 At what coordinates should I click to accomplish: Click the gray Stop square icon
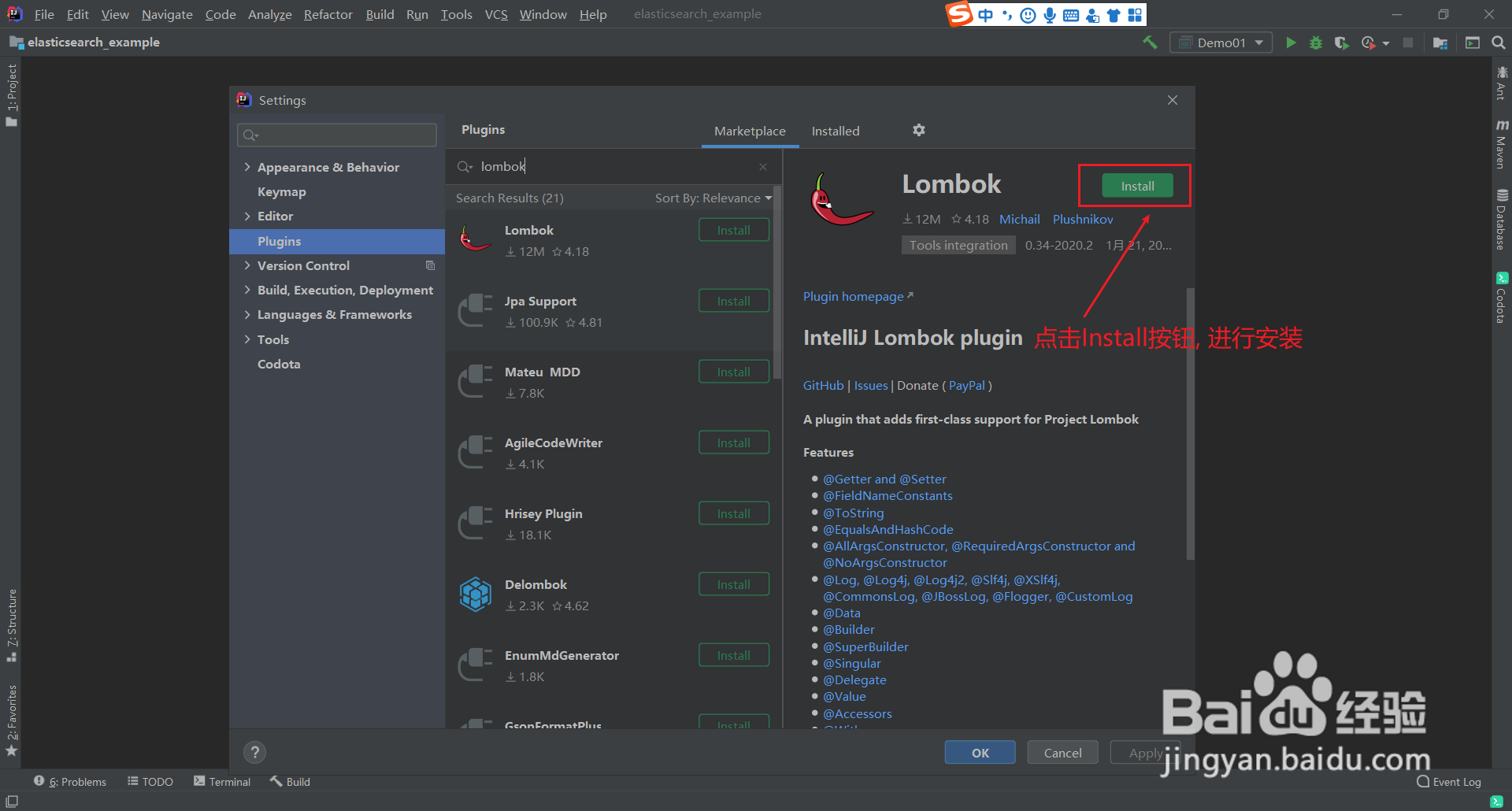pyautogui.click(x=1408, y=43)
